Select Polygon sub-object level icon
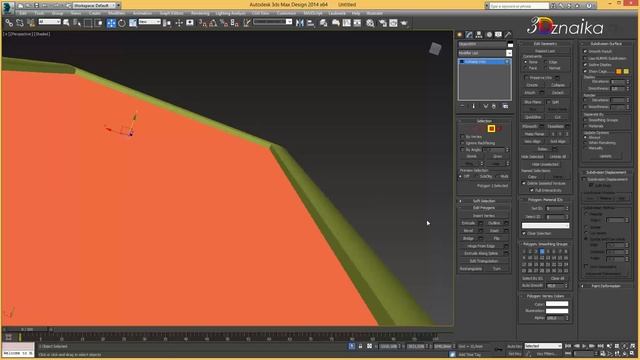640x360 pixels. pyautogui.click(x=491, y=129)
